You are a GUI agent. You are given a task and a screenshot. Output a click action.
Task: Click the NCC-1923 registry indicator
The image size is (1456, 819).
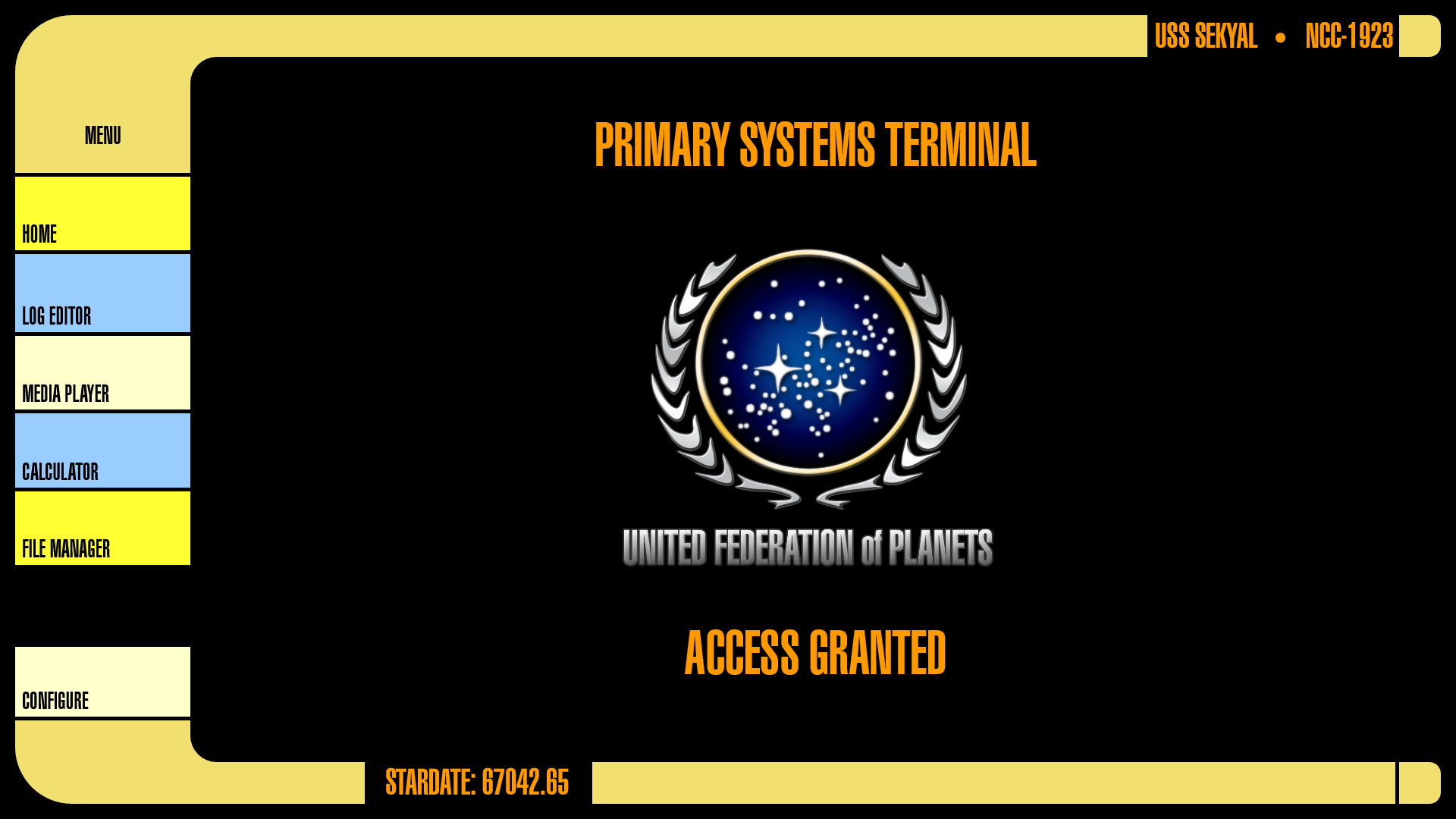1350,35
